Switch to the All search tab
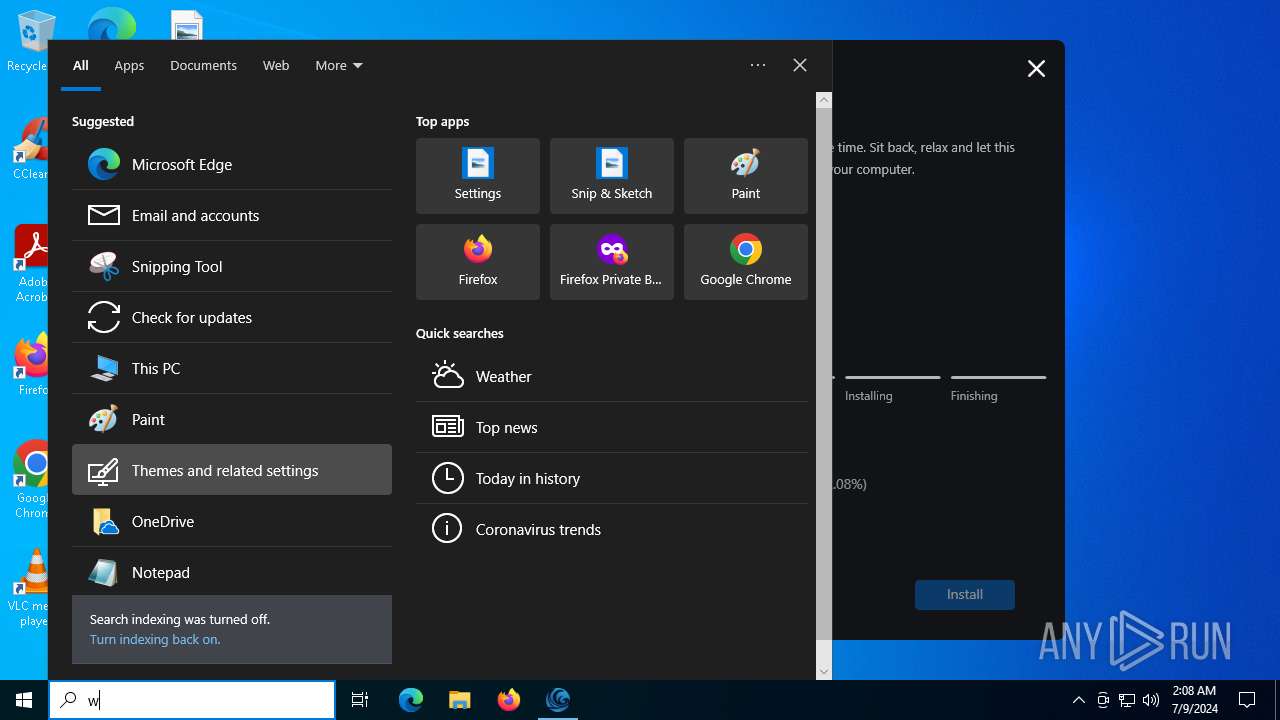The width and height of the screenshot is (1280, 720). click(x=81, y=65)
